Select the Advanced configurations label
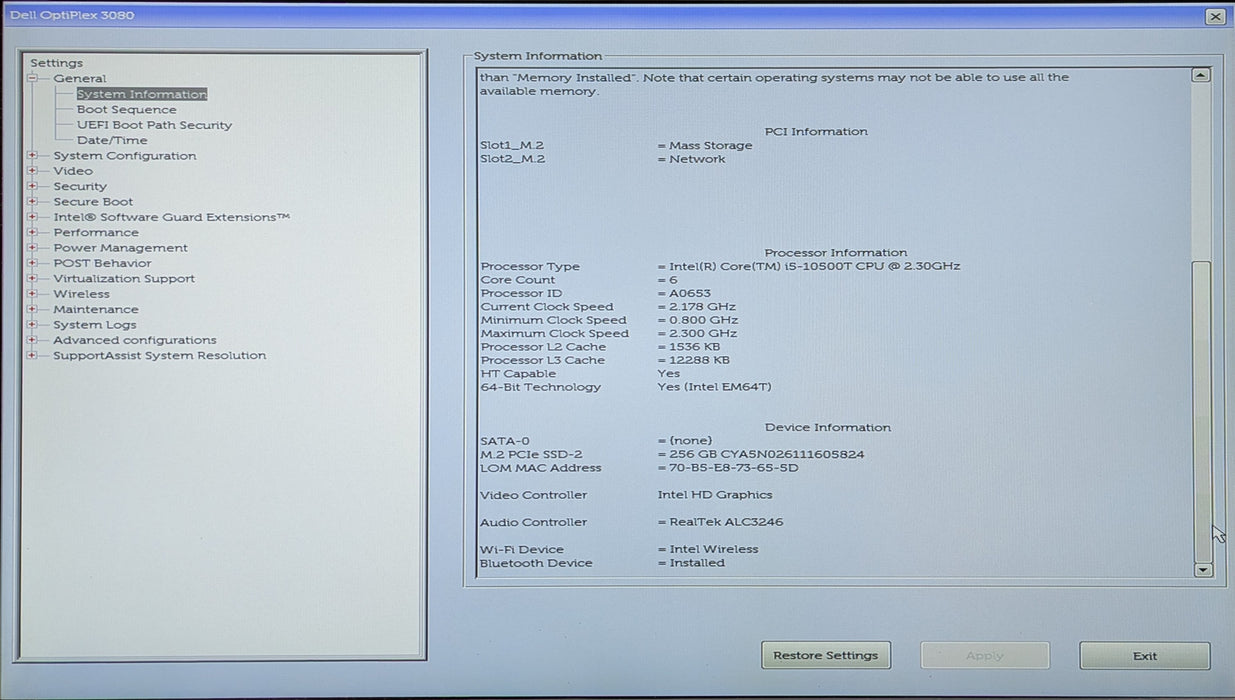This screenshot has height=700, width=1235. (x=135, y=340)
